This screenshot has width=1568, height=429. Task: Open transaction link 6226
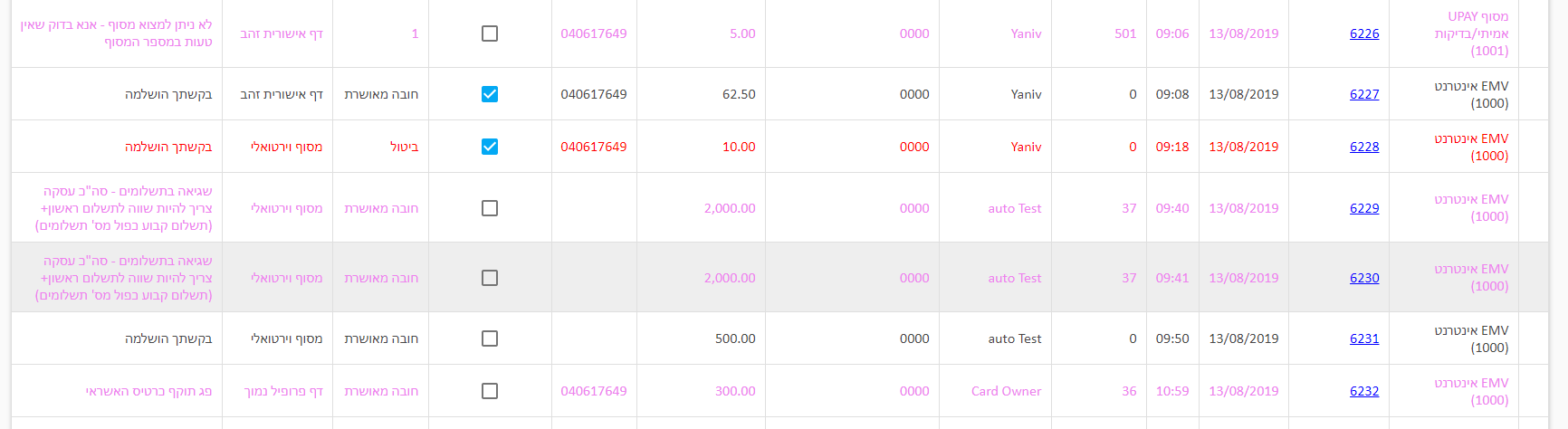click(x=1364, y=33)
